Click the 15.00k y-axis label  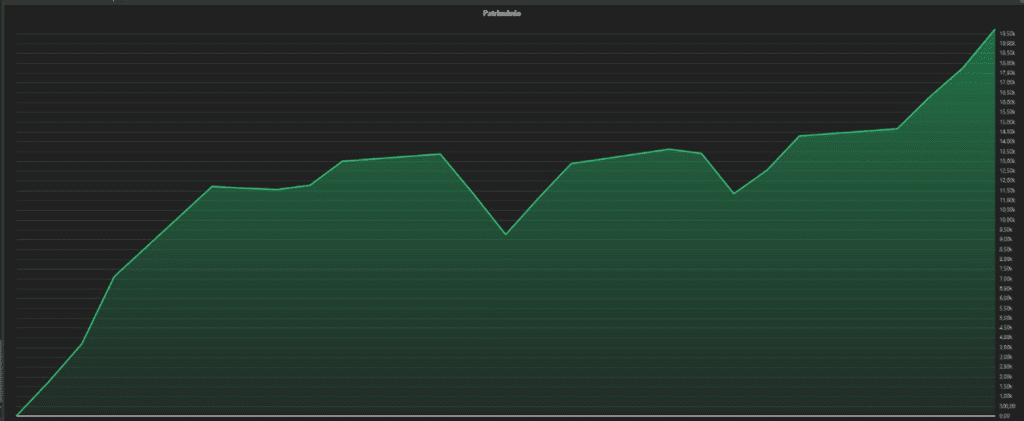(1007, 122)
